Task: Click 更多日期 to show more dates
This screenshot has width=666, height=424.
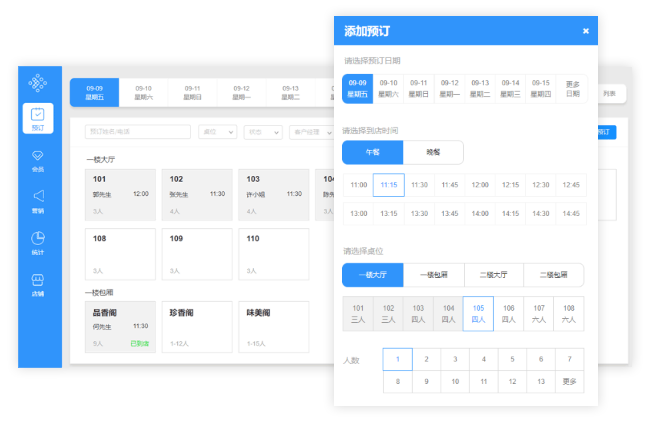Action: click(x=572, y=88)
